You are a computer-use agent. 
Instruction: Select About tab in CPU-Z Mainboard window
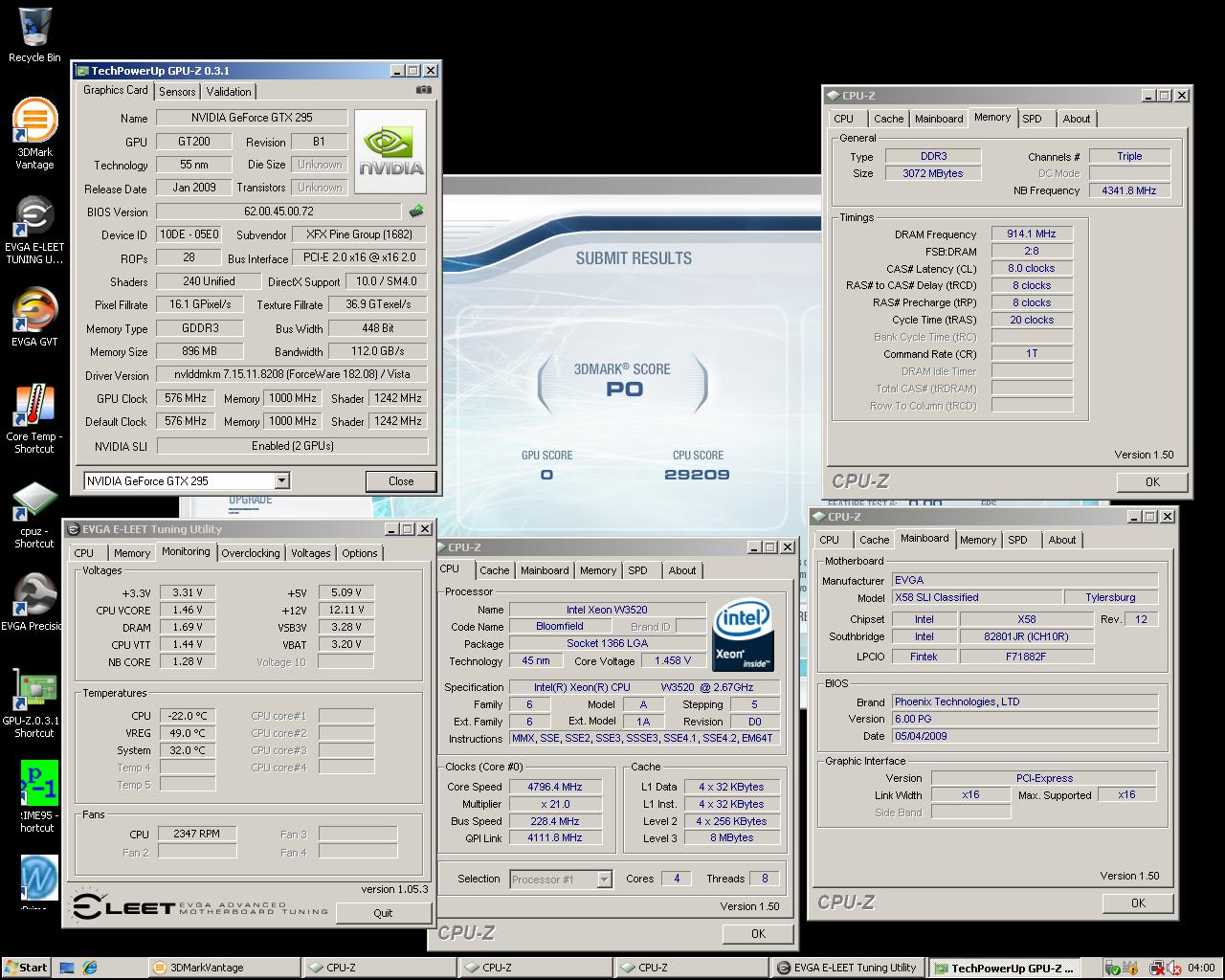point(1062,540)
